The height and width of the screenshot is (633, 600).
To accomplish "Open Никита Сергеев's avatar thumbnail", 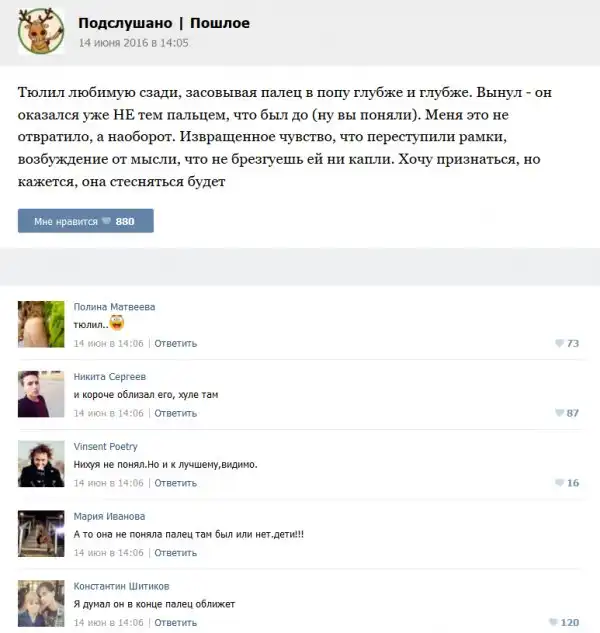I will pos(41,394).
